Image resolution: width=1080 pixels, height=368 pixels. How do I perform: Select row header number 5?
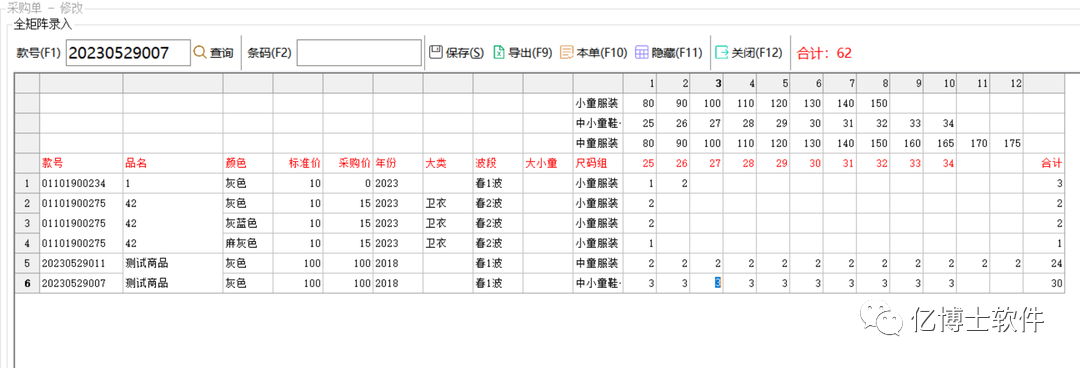(x=27, y=263)
